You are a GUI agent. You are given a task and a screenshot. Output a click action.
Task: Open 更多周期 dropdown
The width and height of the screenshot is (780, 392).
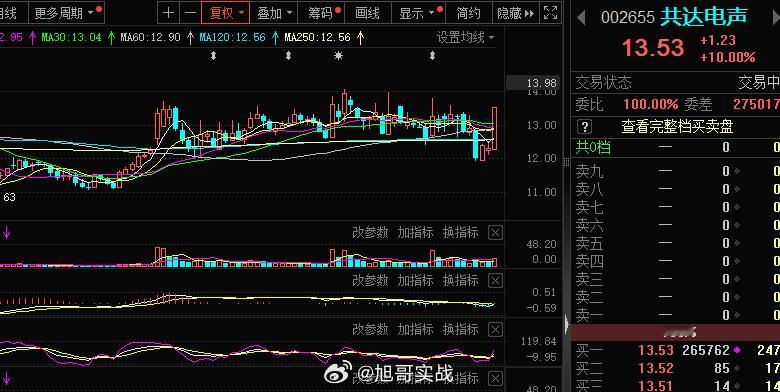[67, 13]
